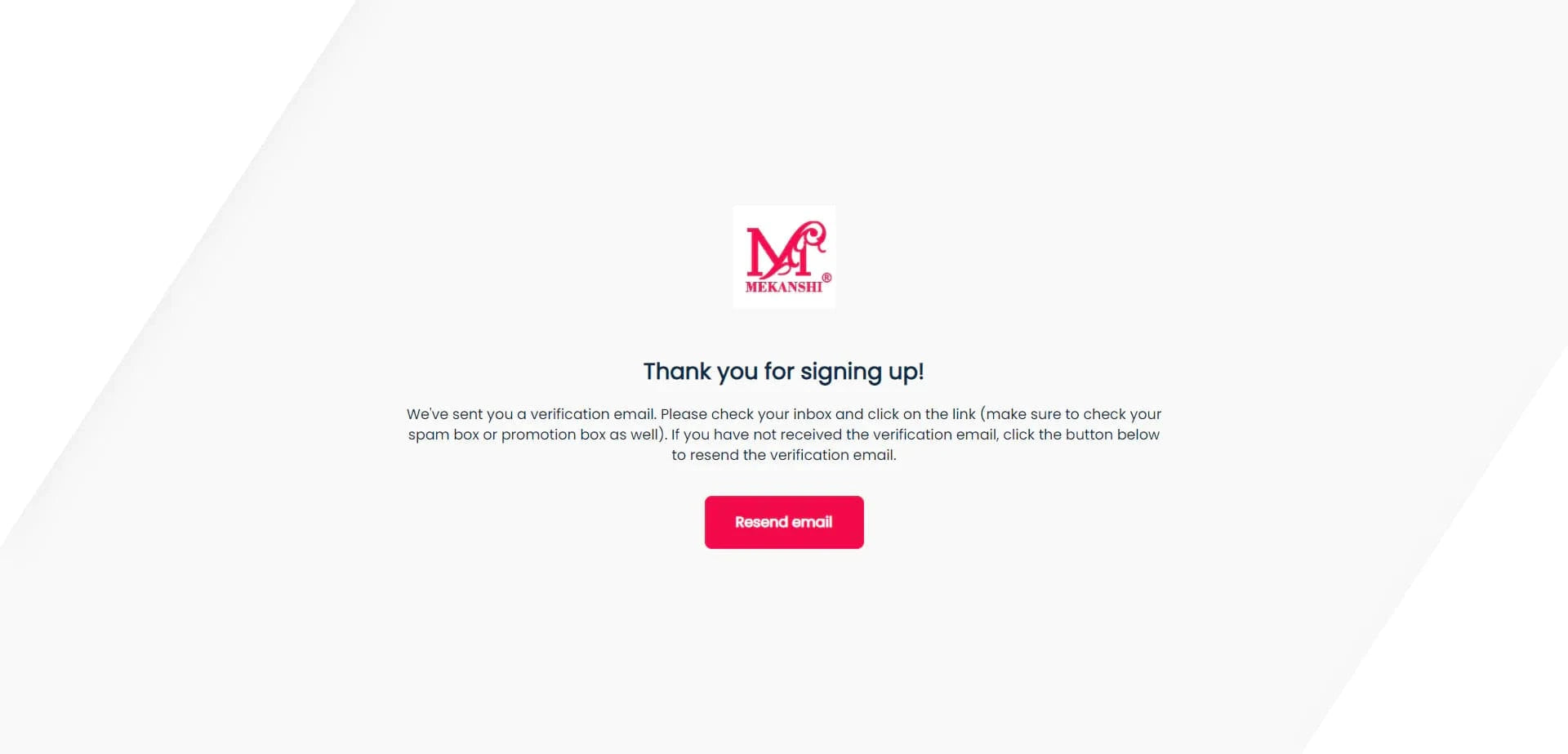Screen dimensions: 1568x754
Task: Click the MEKANSHI wordmark under the logo
Action: coord(783,287)
